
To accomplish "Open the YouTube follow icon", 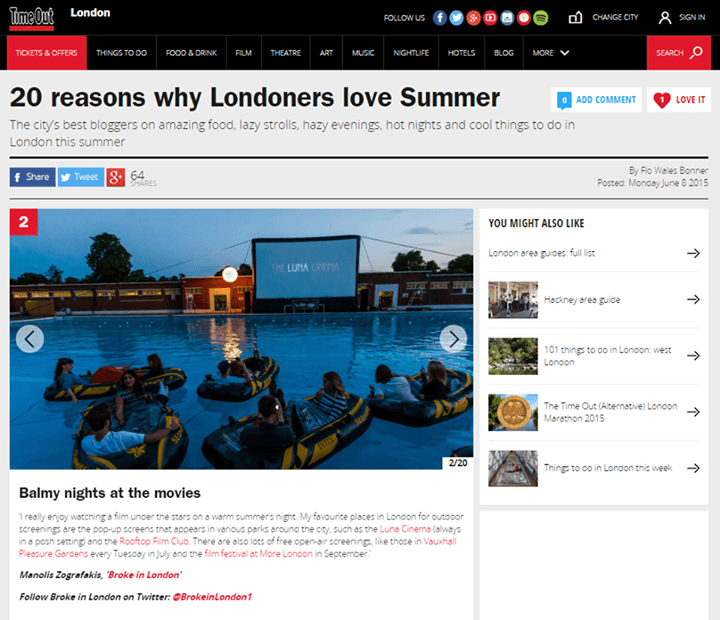I will pyautogui.click(x=490, y=18).
